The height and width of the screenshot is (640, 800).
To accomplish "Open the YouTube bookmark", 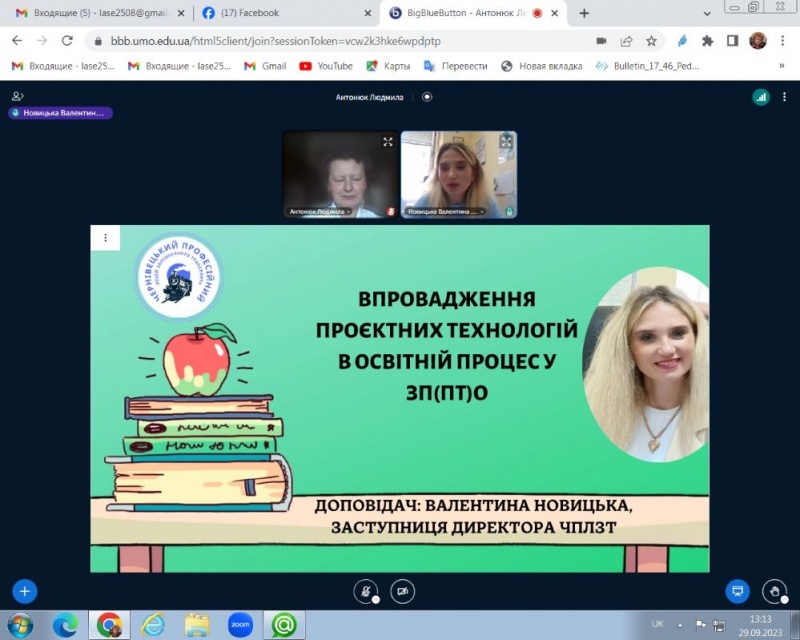I will coord(326,66).
